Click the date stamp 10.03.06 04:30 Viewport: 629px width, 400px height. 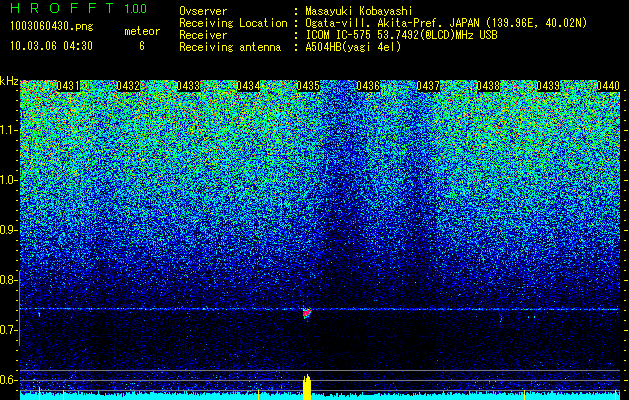[x=51, y=46]
